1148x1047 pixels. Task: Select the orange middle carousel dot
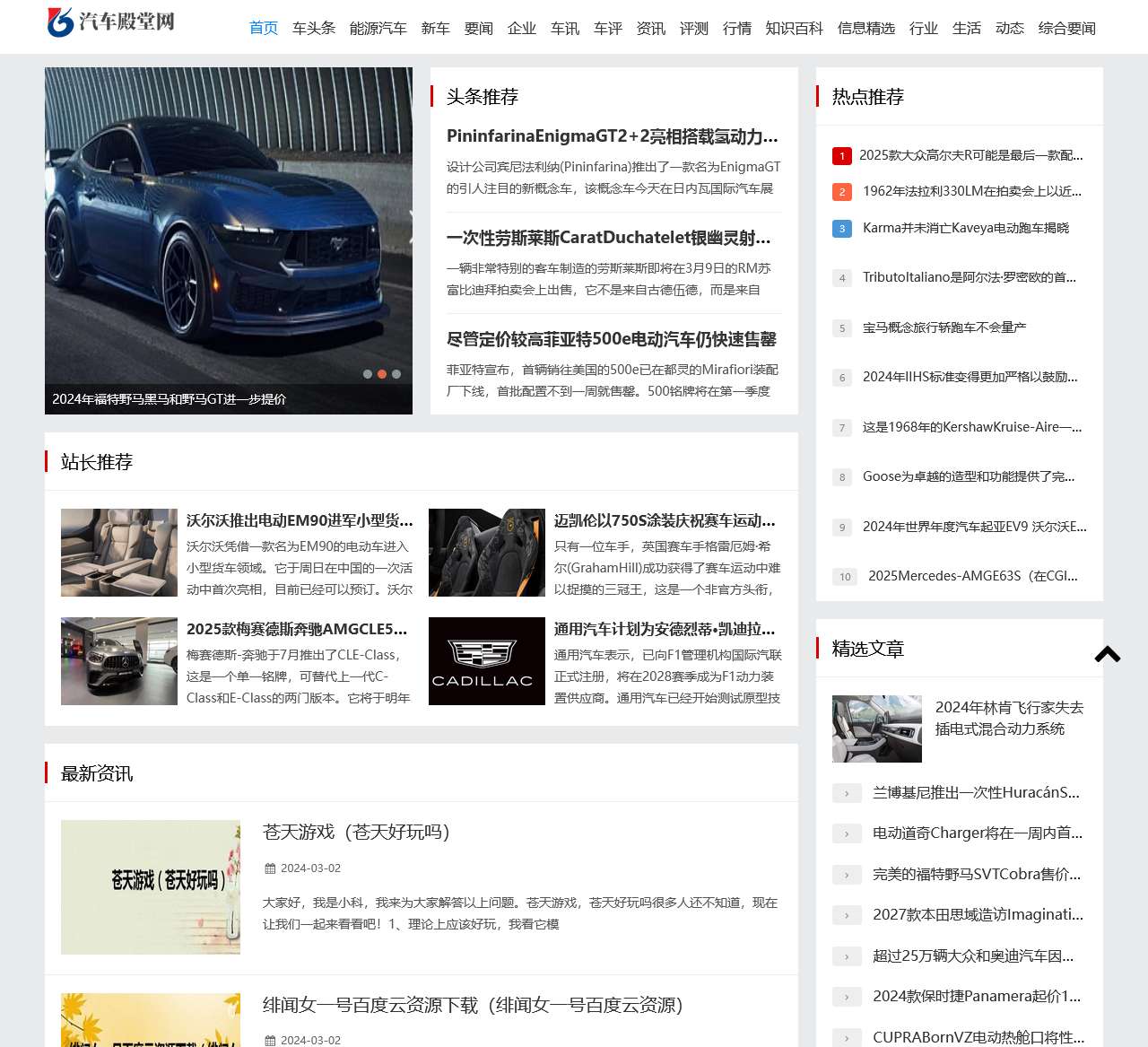pyautogui.click(x=382, y=374)
